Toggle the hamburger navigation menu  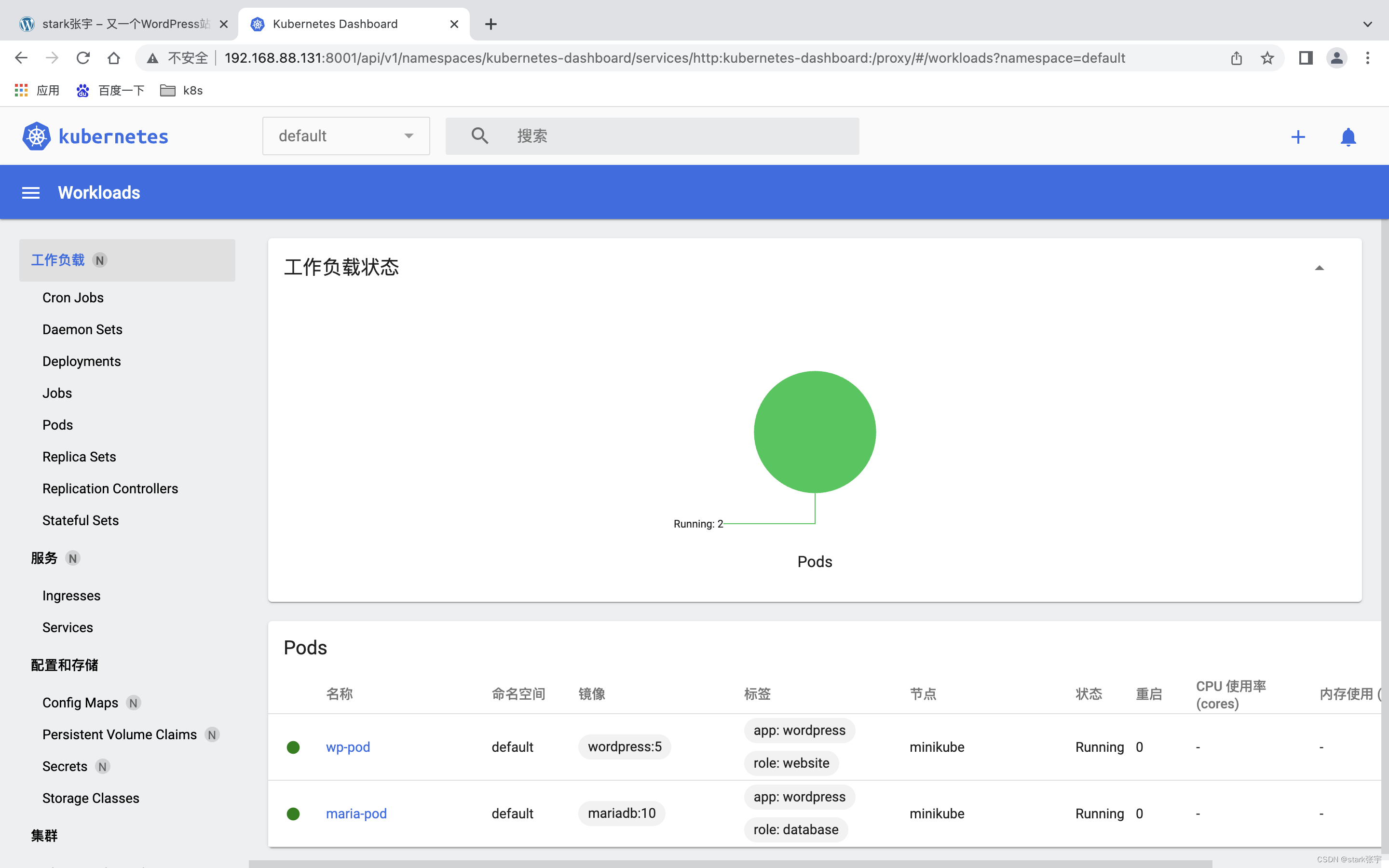(31, 193)
